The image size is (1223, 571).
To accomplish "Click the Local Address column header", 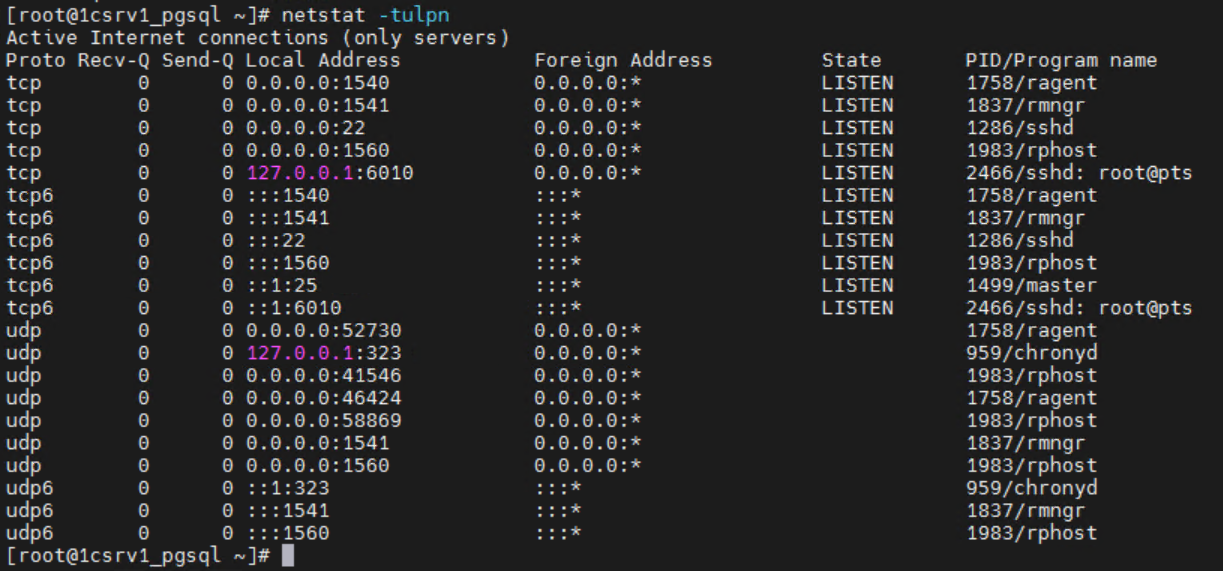I will tap(323, 61).
